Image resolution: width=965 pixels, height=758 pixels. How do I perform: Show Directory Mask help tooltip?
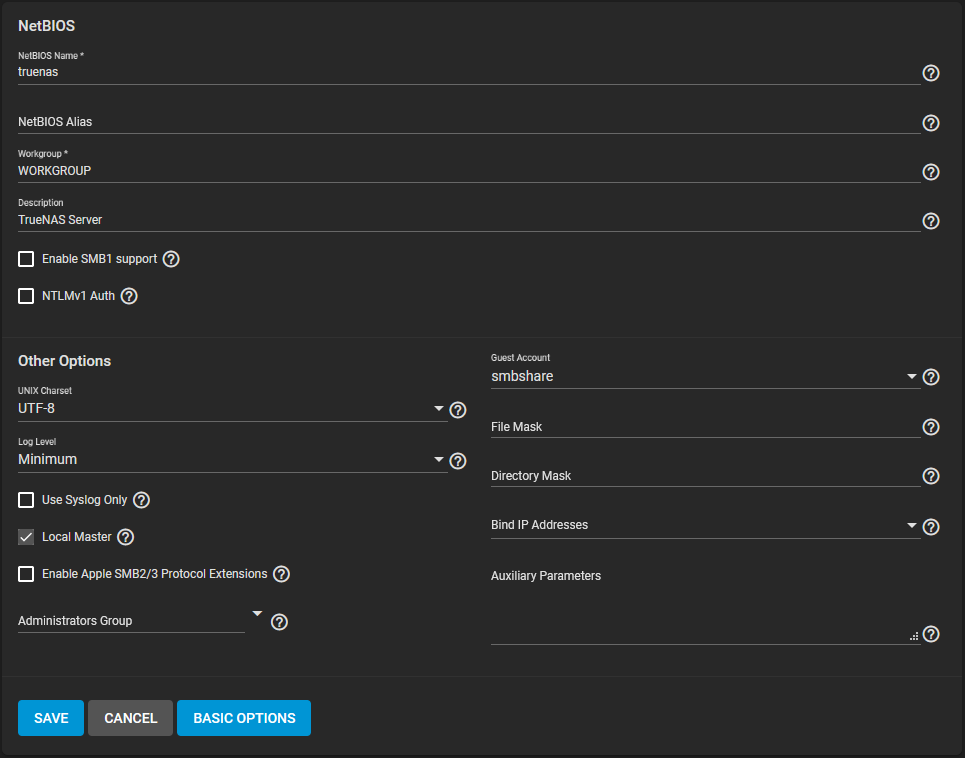[931, 476]
